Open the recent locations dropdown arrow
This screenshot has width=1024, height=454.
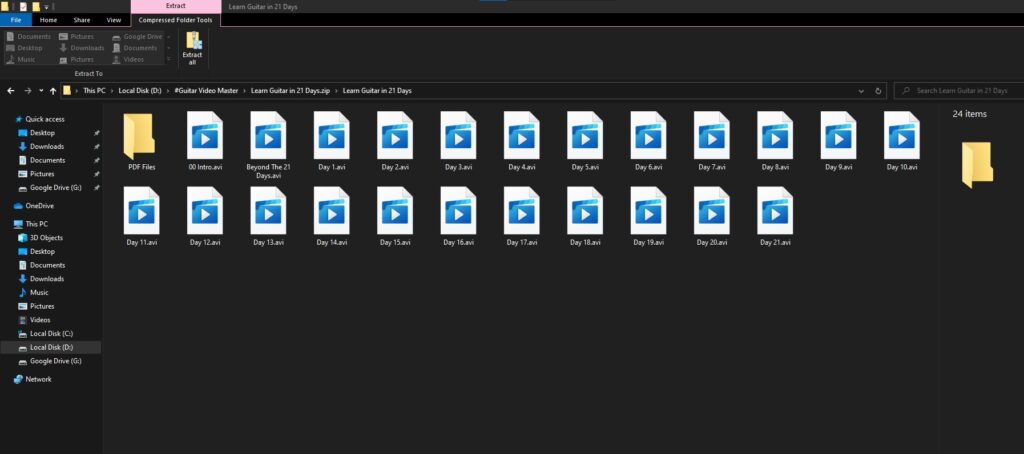coord(40,91)
